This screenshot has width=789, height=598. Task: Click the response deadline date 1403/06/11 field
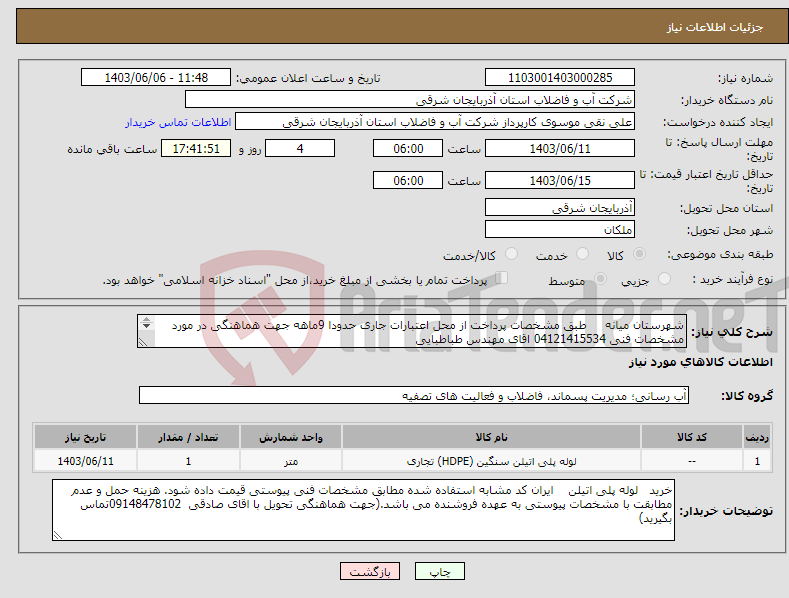tap(560, 148)
